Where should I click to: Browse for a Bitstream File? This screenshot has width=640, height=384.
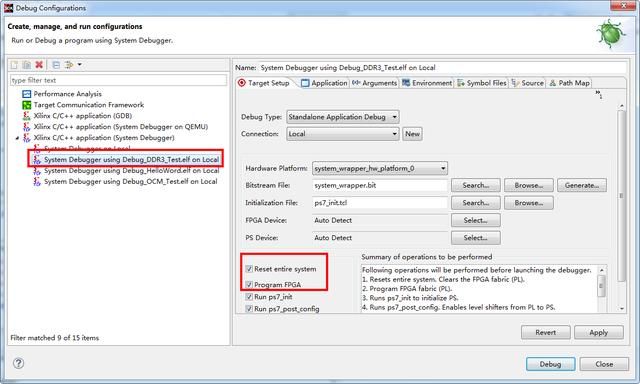point(529,185)
